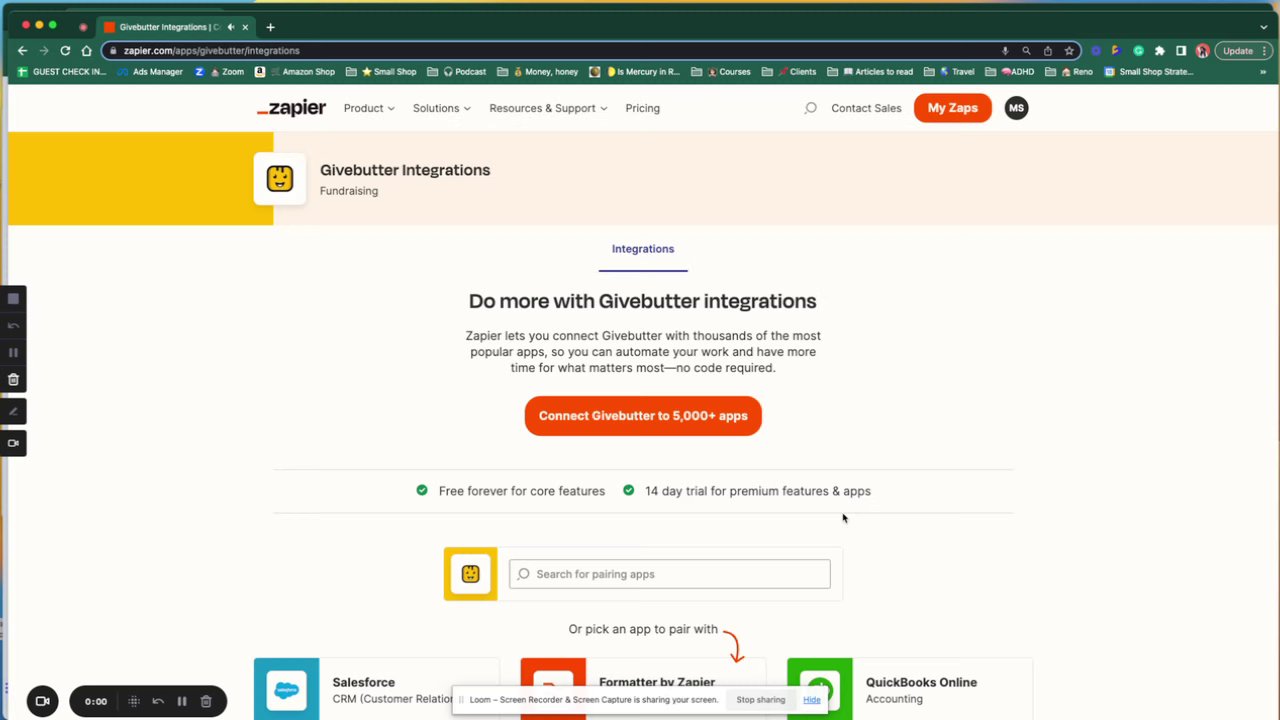This screenshot has height=720, width=1280.
Task: Open the Courses bookmark folder
Action: [x=728, y=72]
